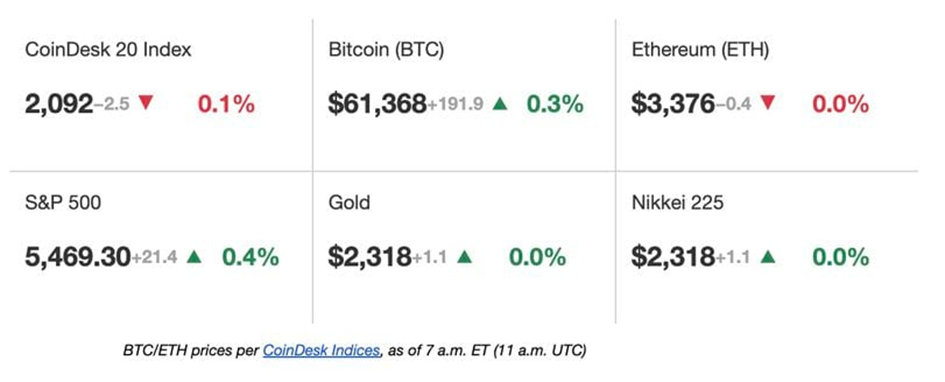945x382 pixels.
Task: Click the Nikkei 225 label
Action: point(677,203)
